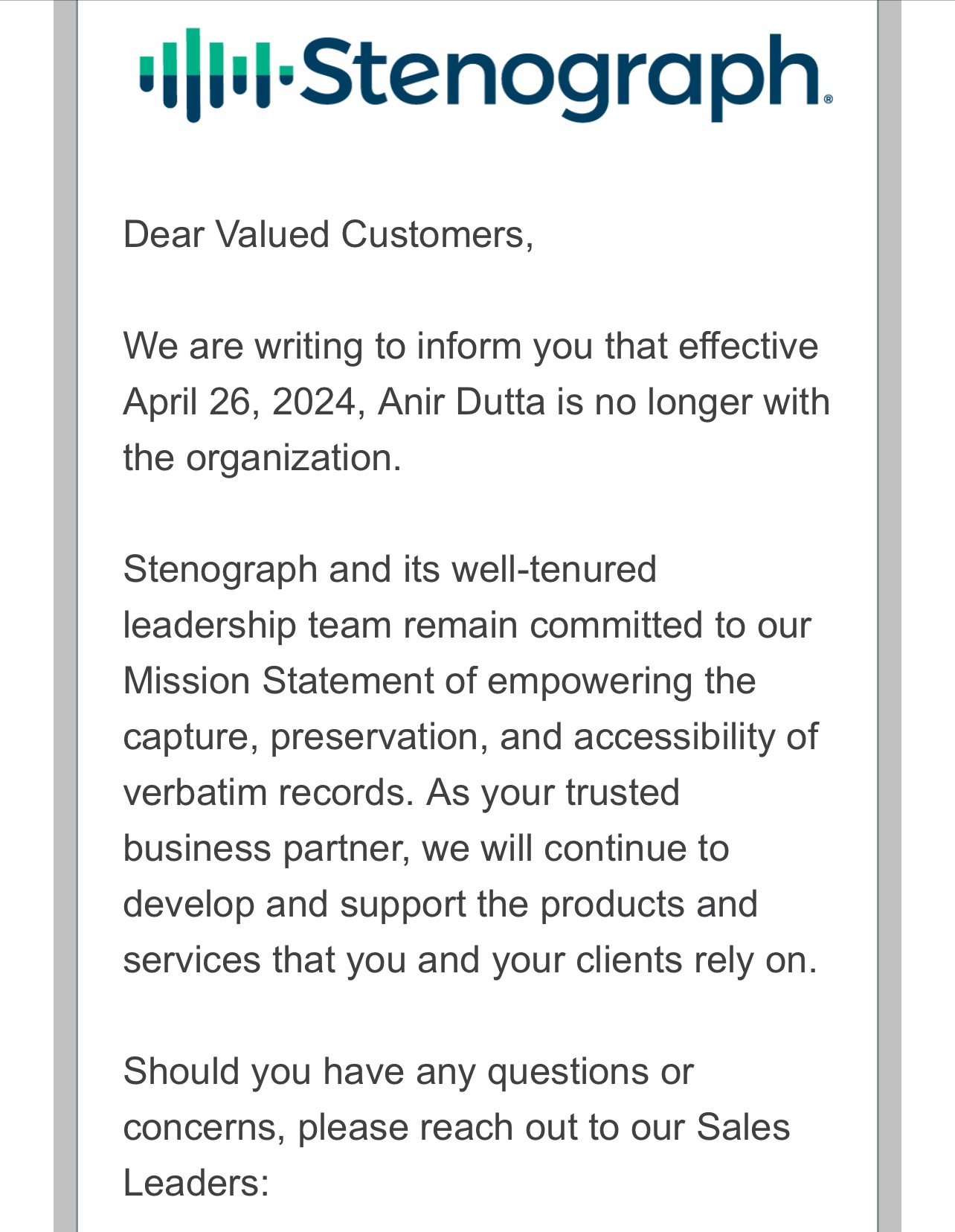
Task: Click the registered trademark symbol after Stenograph
Action: tap(829, 98)
